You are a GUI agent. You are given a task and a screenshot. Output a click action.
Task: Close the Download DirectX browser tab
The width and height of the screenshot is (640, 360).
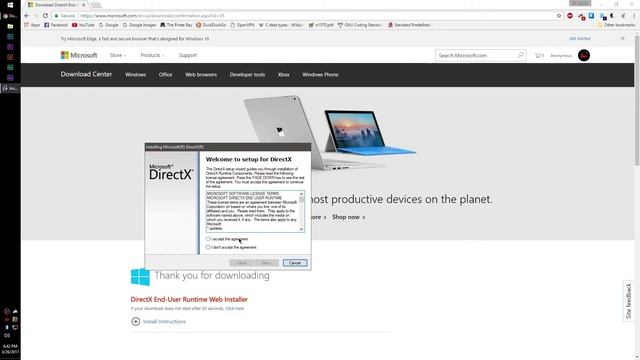click(84, 5)
